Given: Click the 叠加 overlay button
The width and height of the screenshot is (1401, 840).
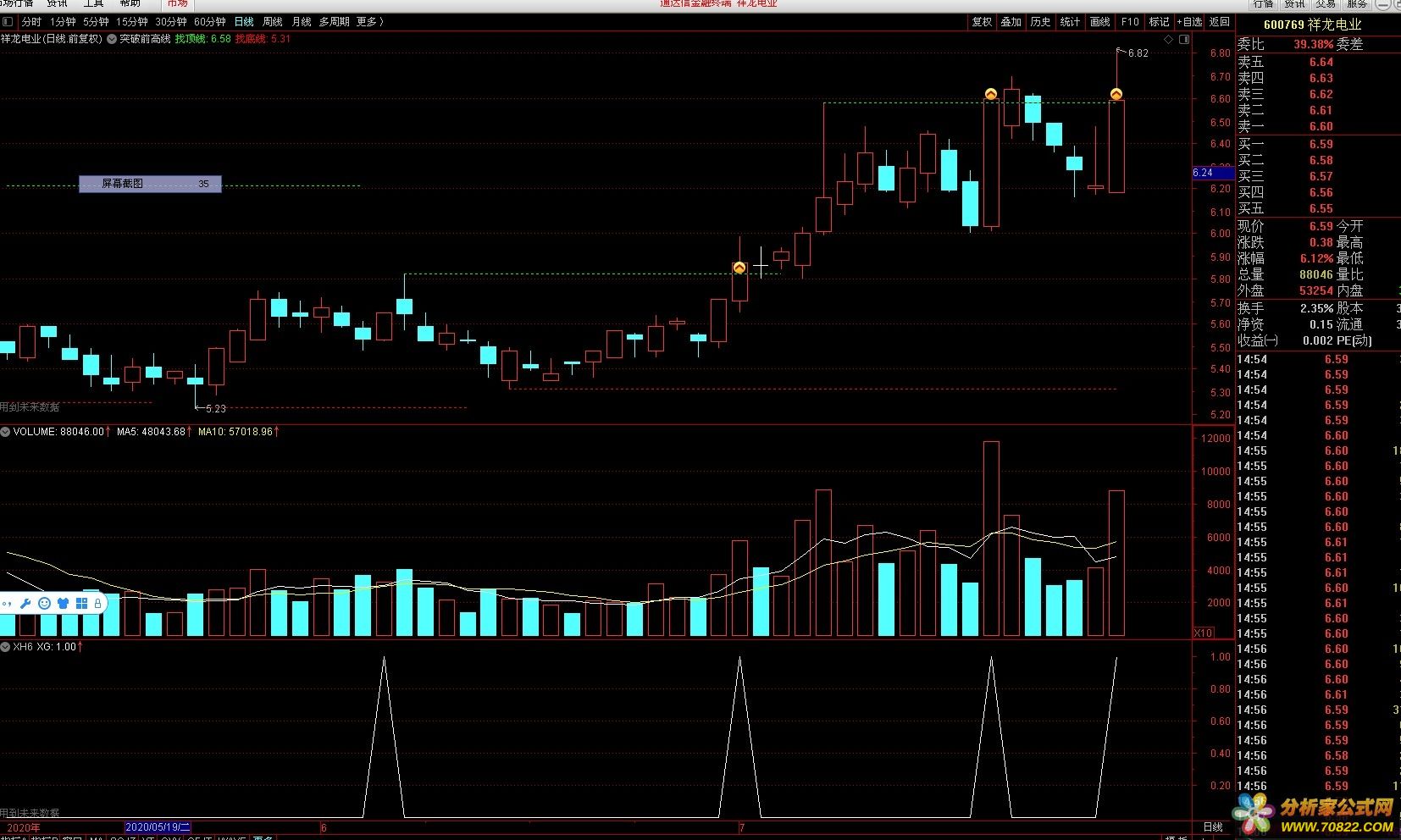Looking at the screenshot, I should click(1011, 22).
